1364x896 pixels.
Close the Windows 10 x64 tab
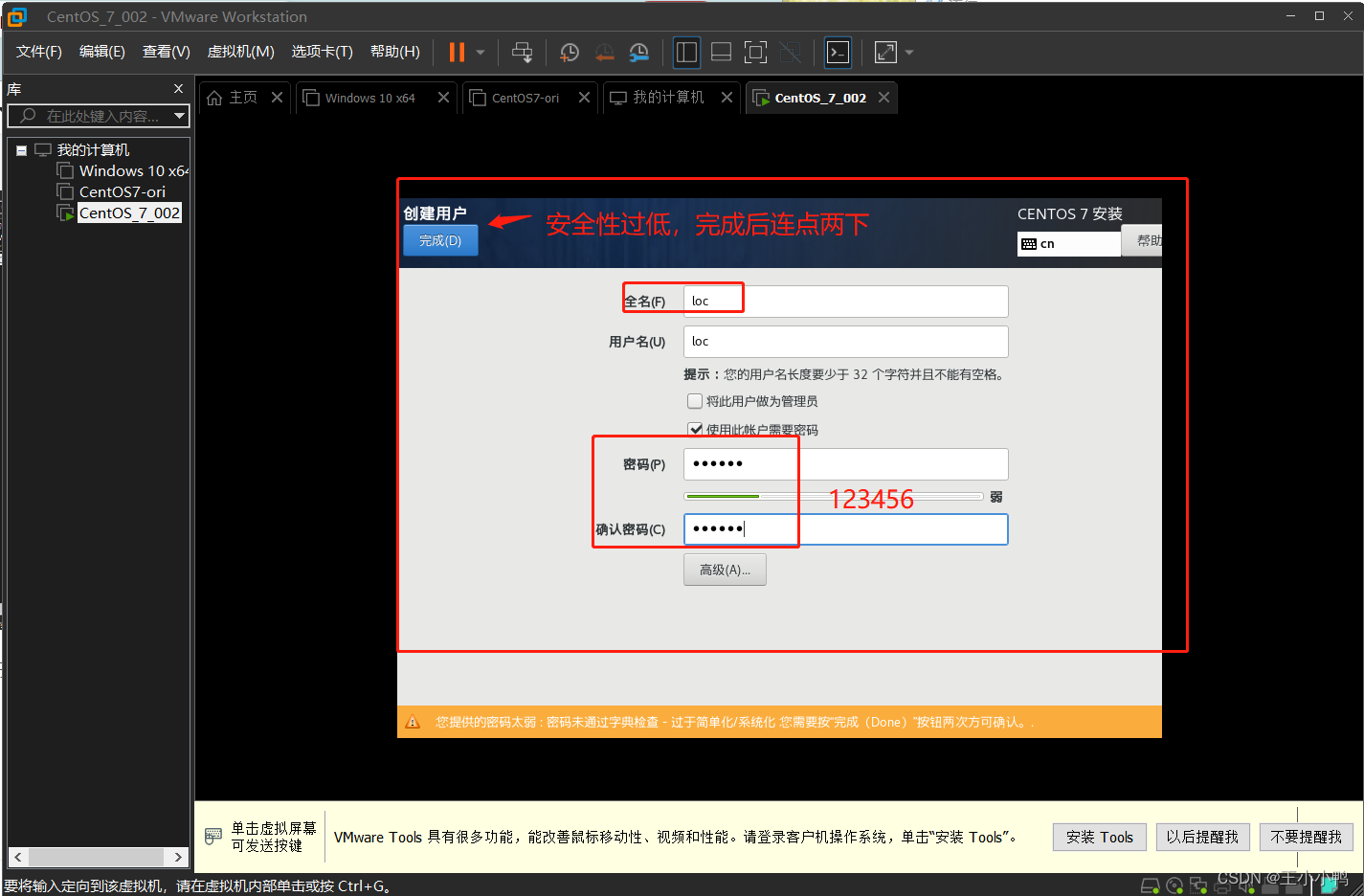[443, 98]
